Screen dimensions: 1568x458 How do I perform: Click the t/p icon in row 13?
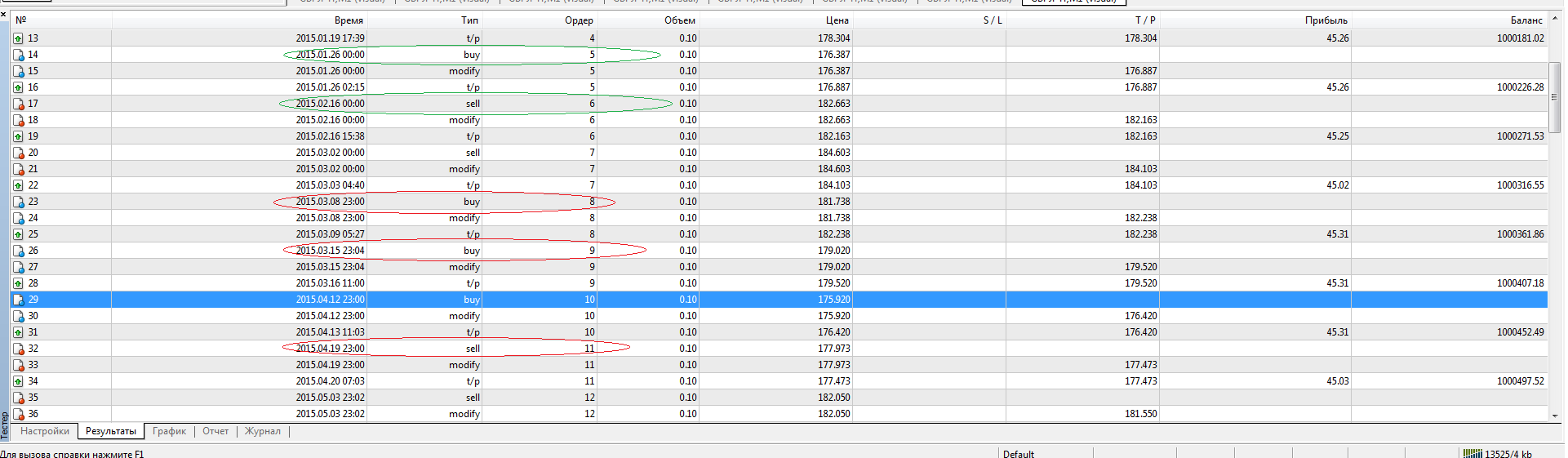[18, 38]
